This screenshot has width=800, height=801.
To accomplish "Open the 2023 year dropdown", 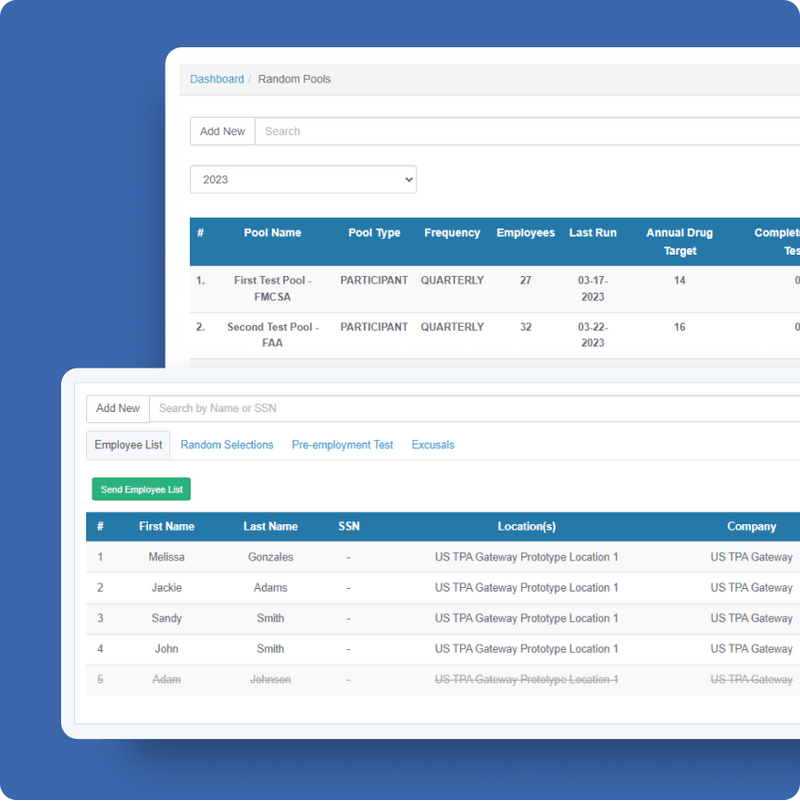I will point(303,180).
